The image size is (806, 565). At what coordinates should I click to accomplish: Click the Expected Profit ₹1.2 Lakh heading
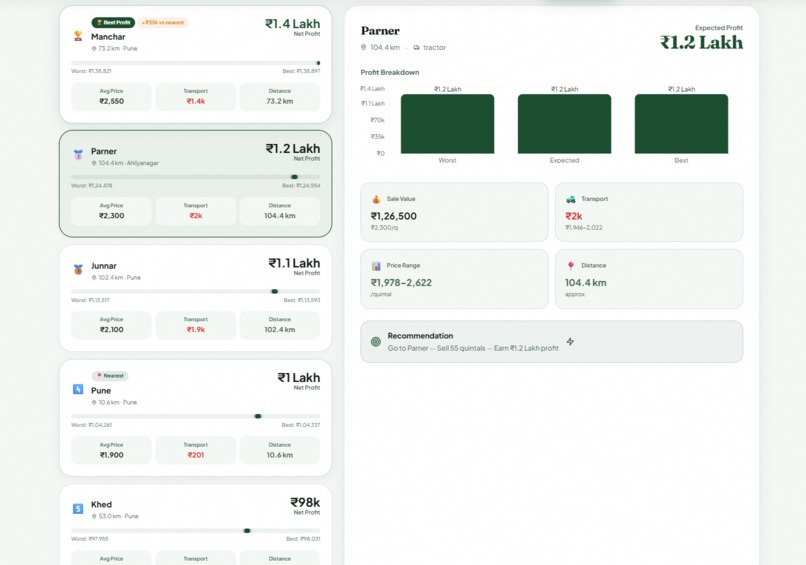coord(702,42)
